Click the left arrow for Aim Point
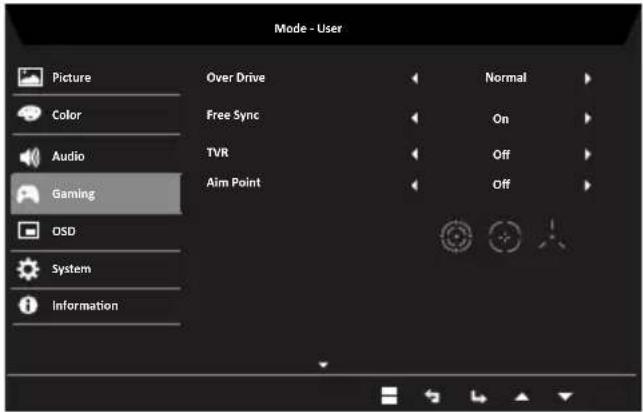Screen dimensions: 643x412 (414, 185)
